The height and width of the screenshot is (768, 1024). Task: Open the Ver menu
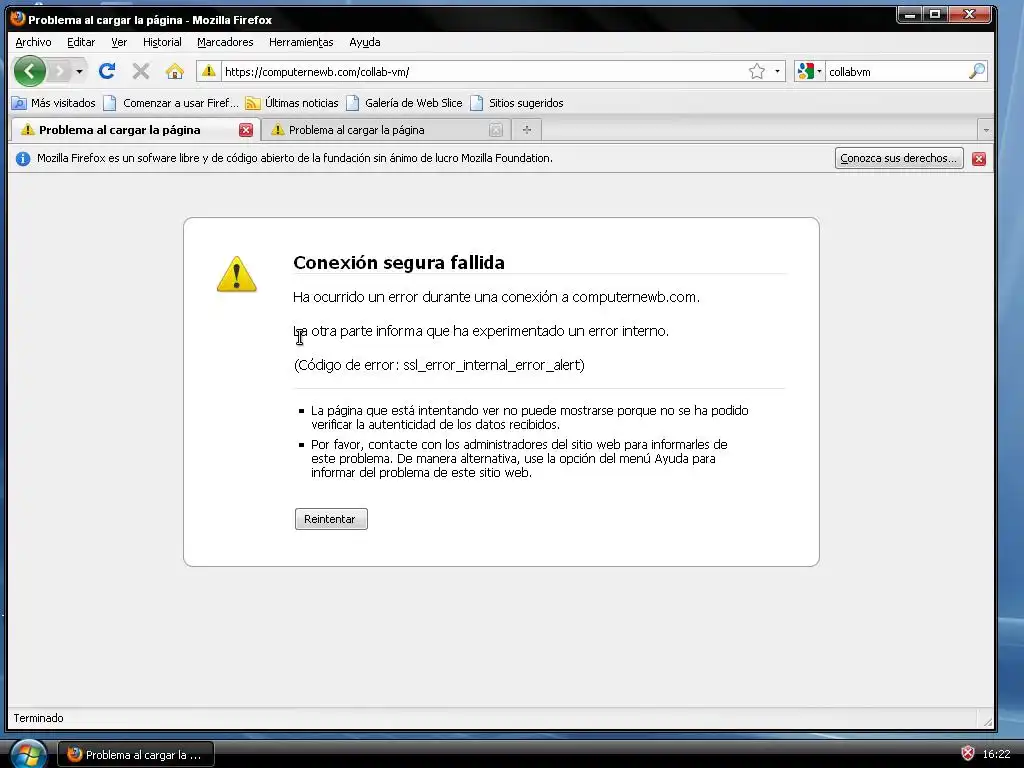pyautogui.click(x=119, y=42)
